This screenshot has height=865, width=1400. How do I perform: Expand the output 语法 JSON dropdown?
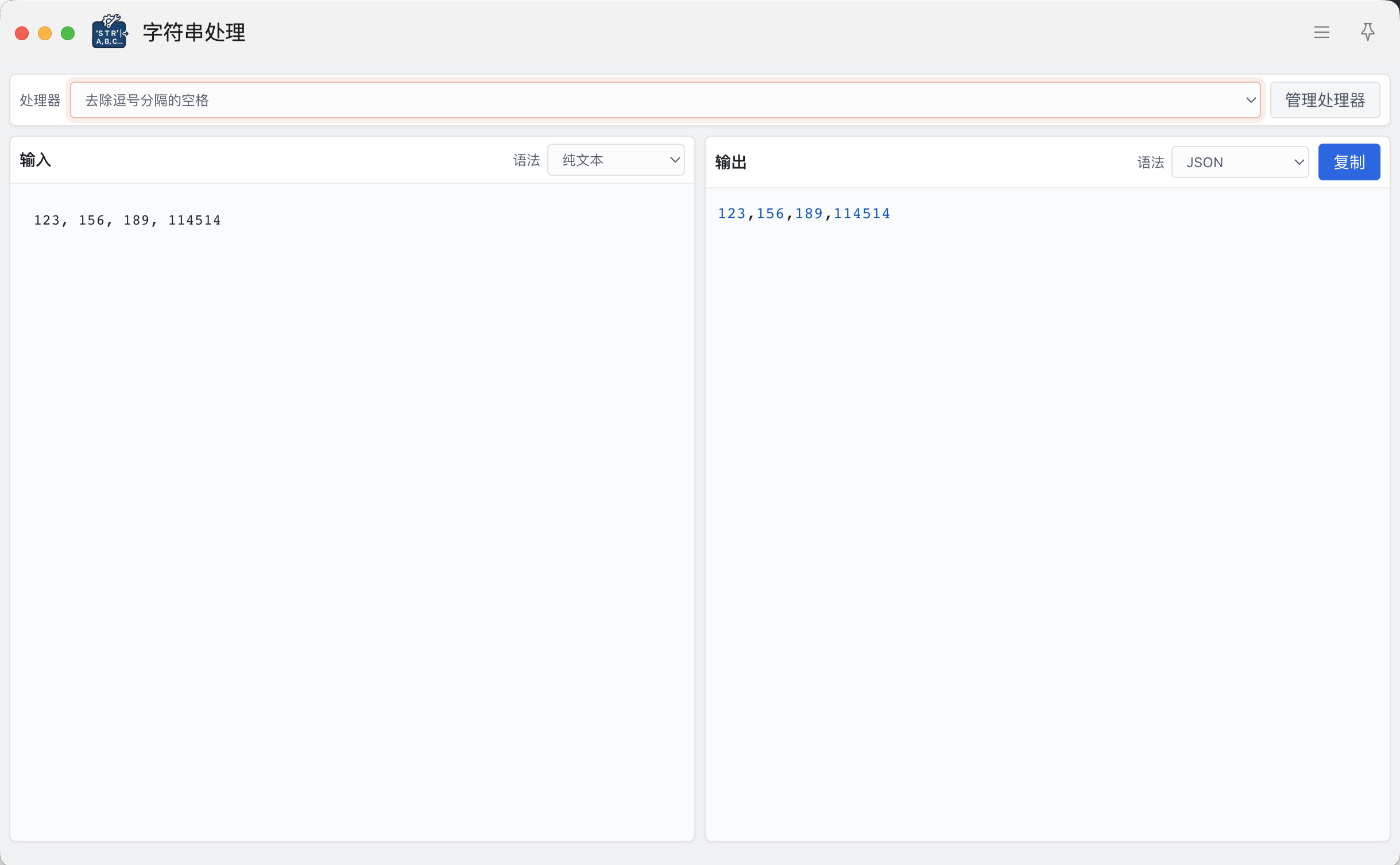pos(1239,162)
